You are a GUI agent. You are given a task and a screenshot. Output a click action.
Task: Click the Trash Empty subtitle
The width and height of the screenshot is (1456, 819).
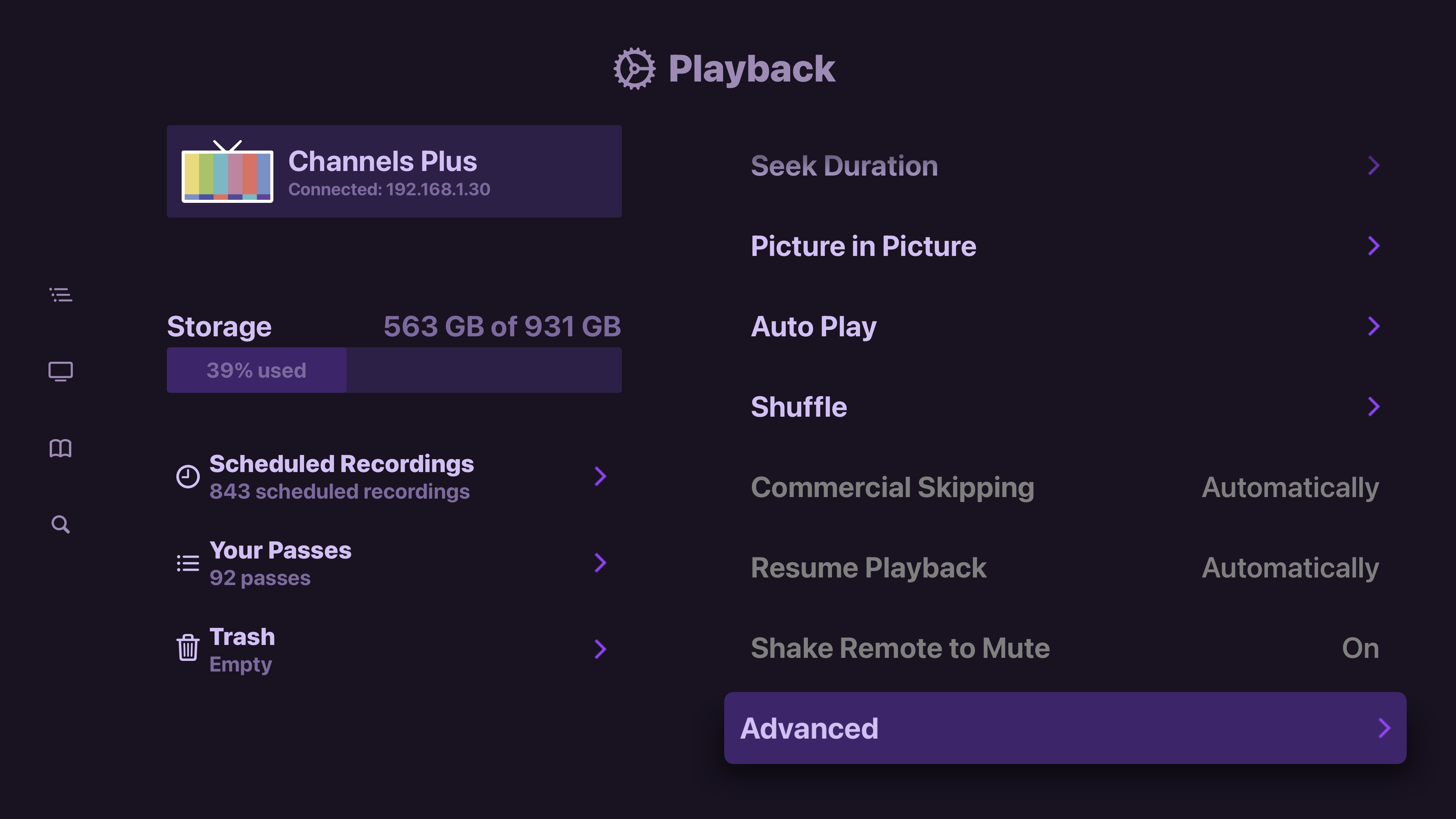(x=241, y=665)
